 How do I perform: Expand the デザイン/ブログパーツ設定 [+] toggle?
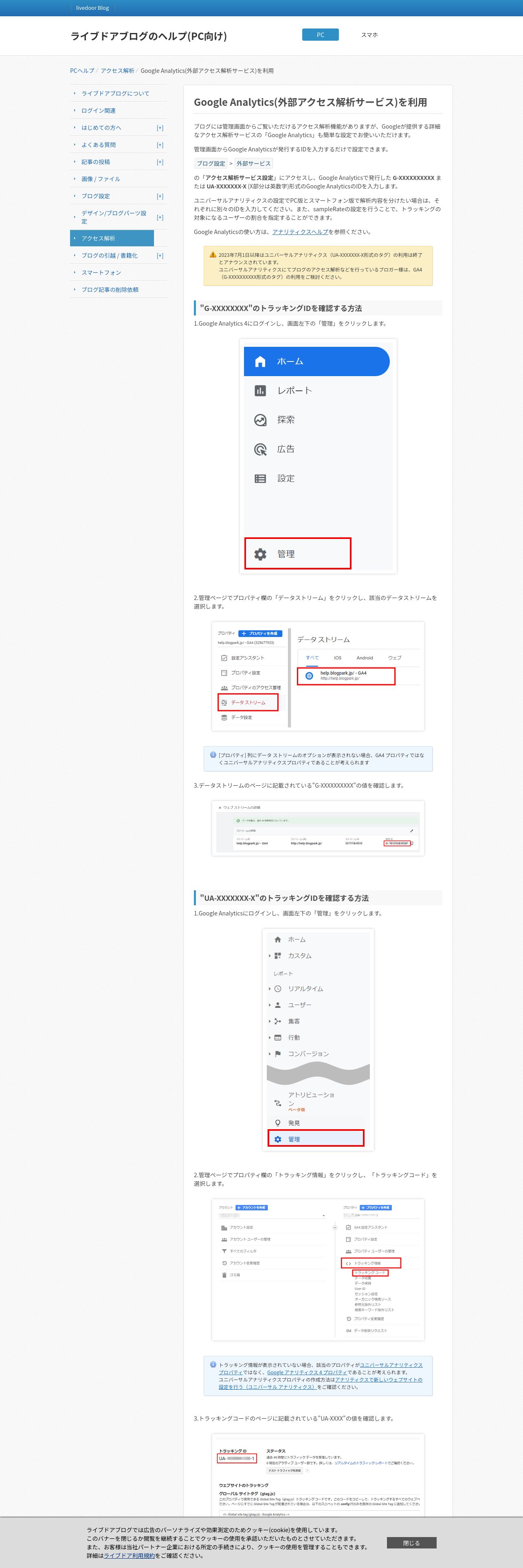[160, 217]
